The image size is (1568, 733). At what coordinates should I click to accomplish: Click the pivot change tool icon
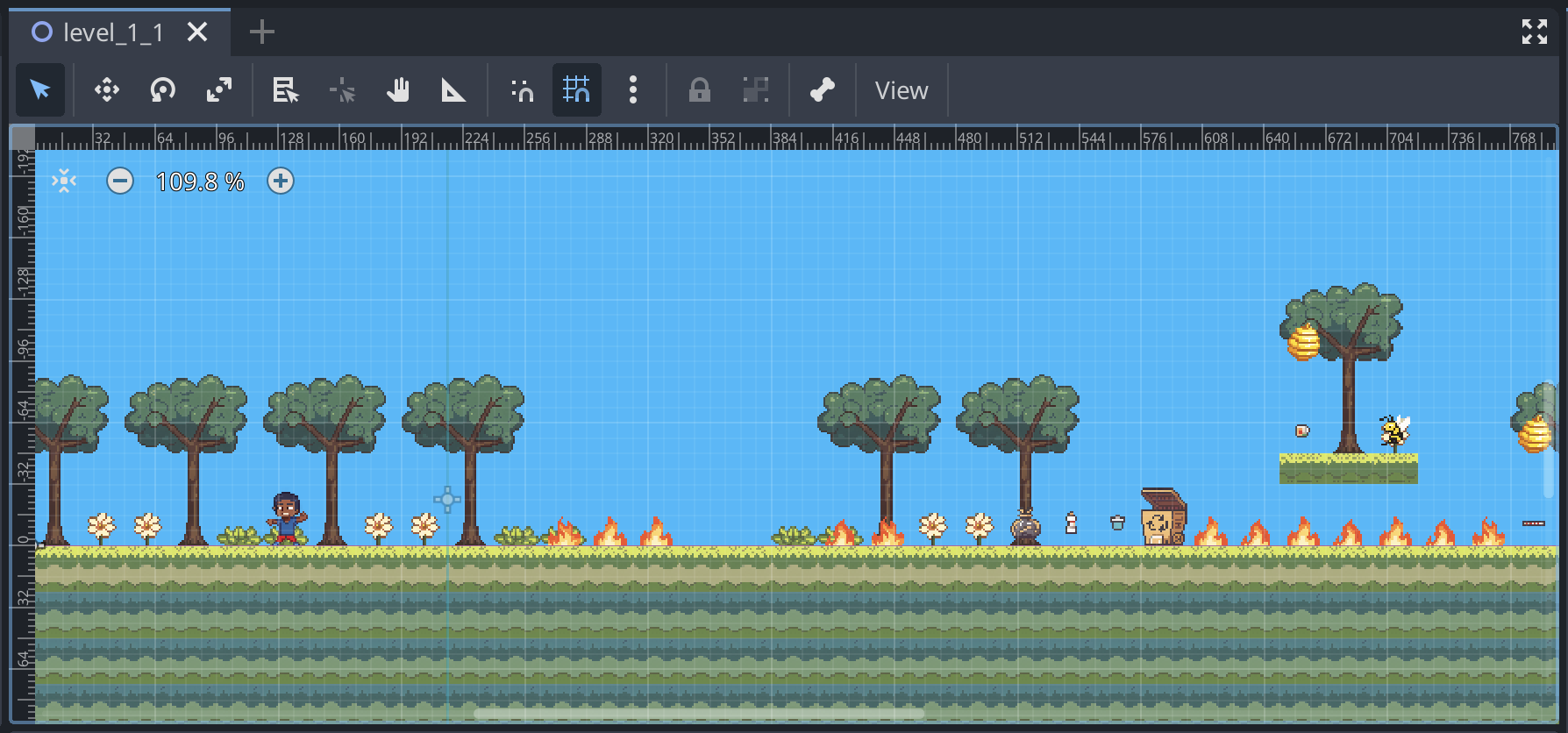click(342, 90)
